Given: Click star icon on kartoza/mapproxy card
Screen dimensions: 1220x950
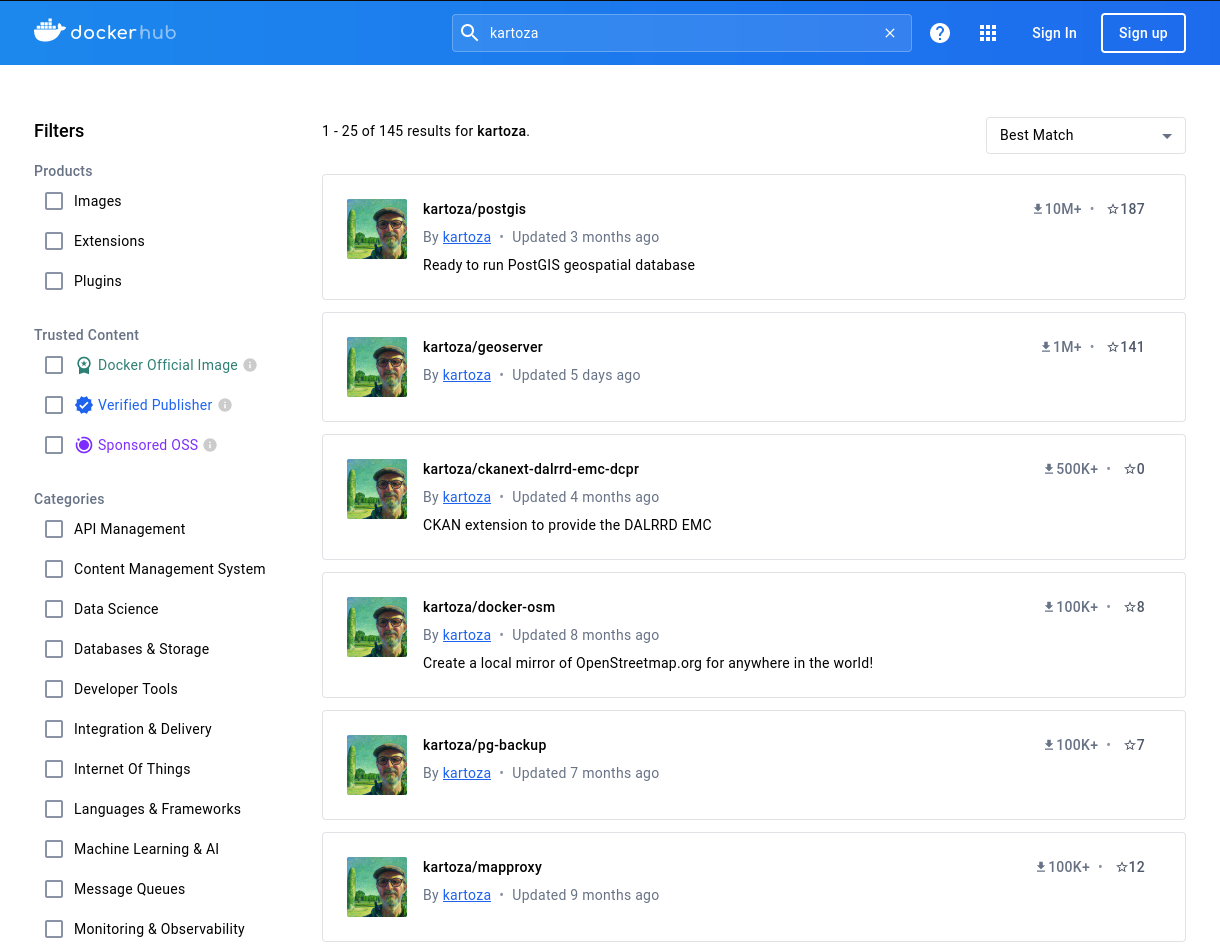Looking at the screenshot, I should 1122,867.
